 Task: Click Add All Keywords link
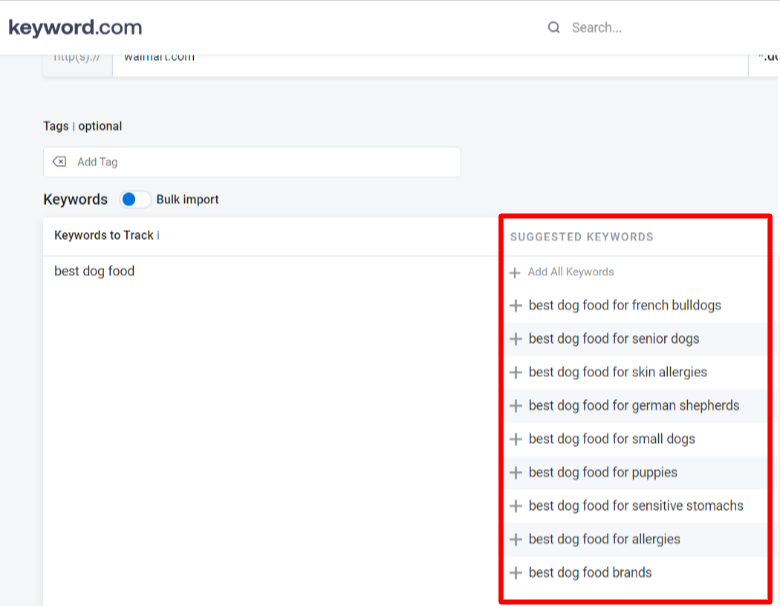point(571,272)
